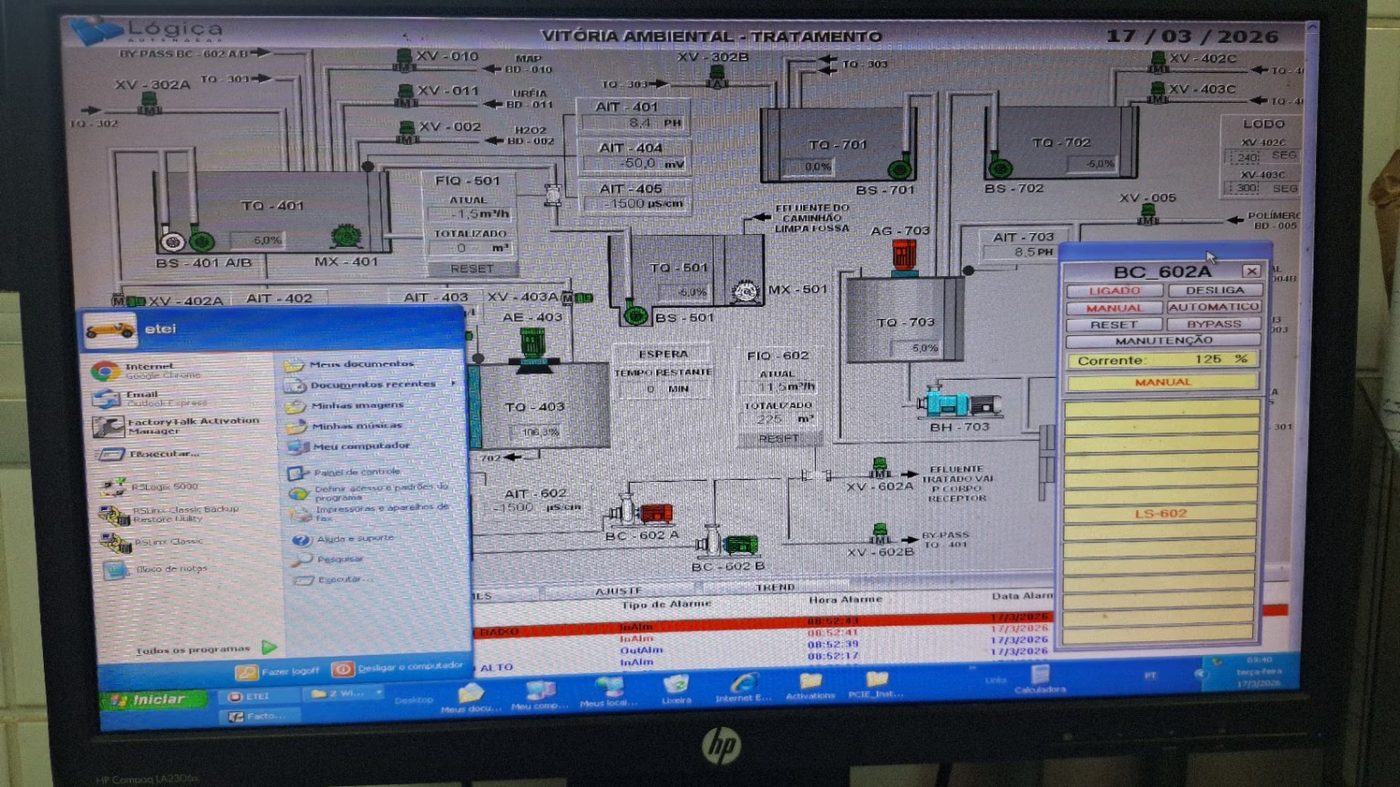This screenshot has width=1400, height=787.
Task: Open Ajuda e suporte in the Start menu
Action: tap(344, 539)
